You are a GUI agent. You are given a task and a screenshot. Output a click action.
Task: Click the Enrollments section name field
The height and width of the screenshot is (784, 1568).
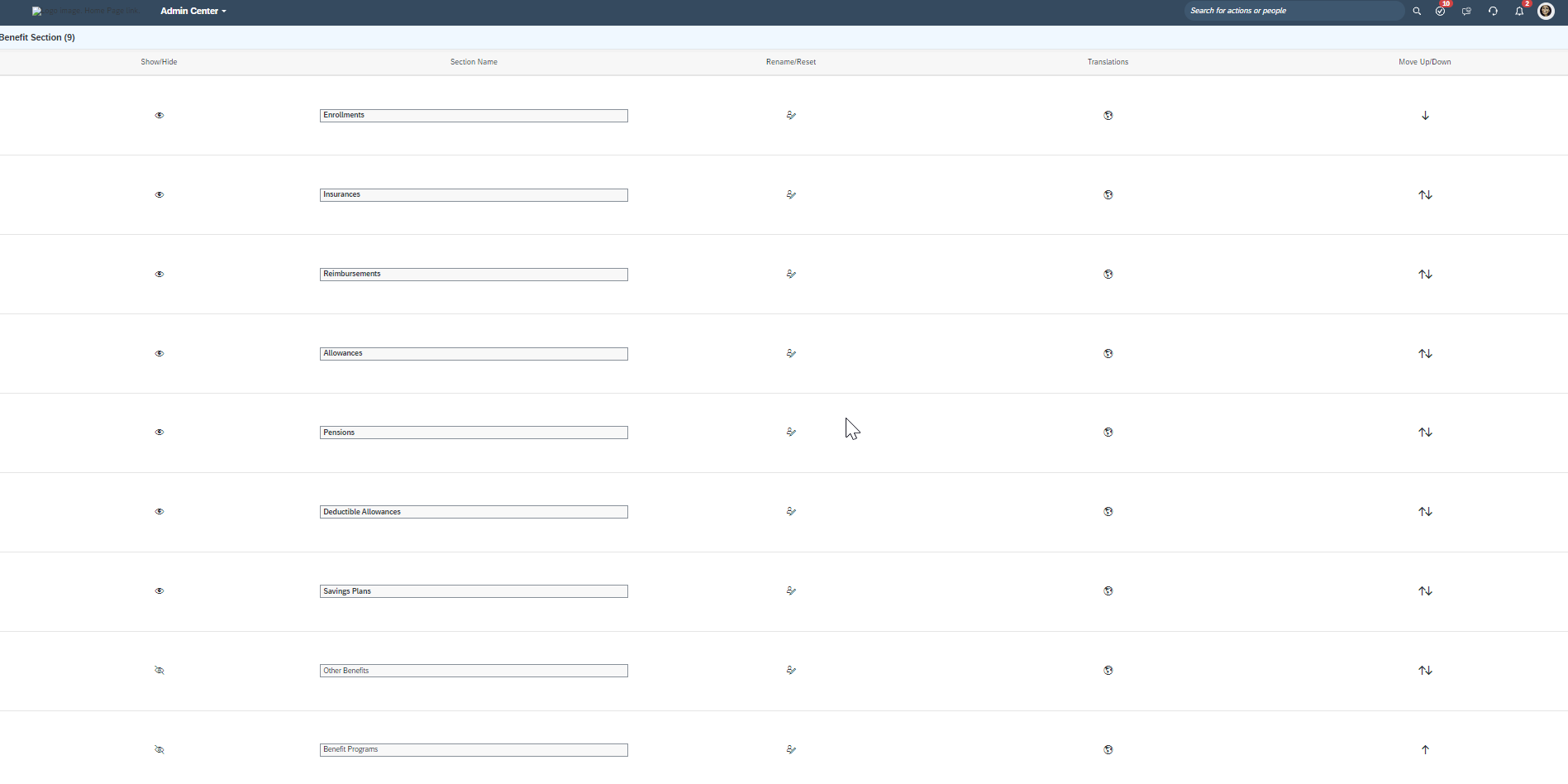[474, 116]
